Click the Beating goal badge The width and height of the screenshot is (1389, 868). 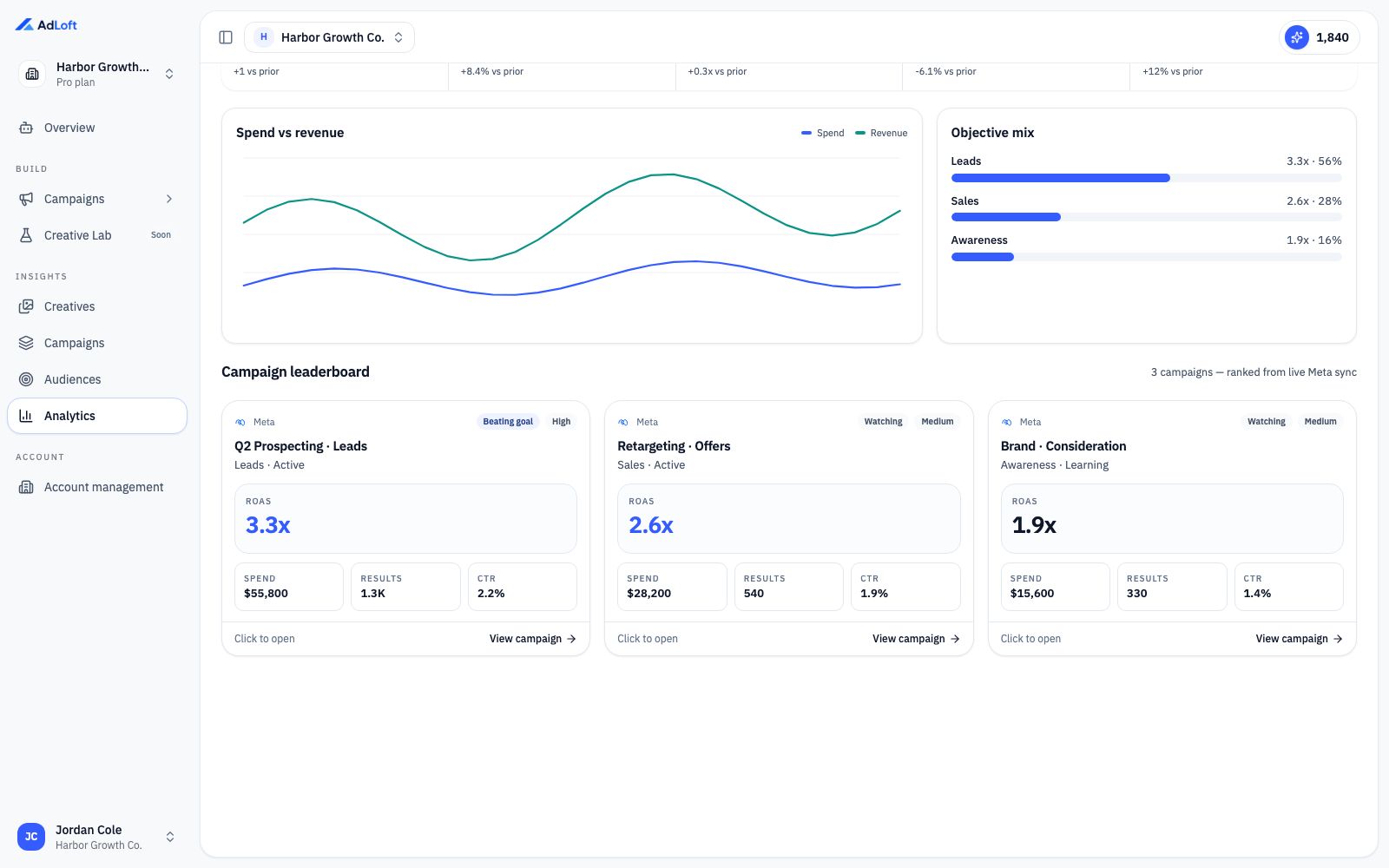[508, 422]
